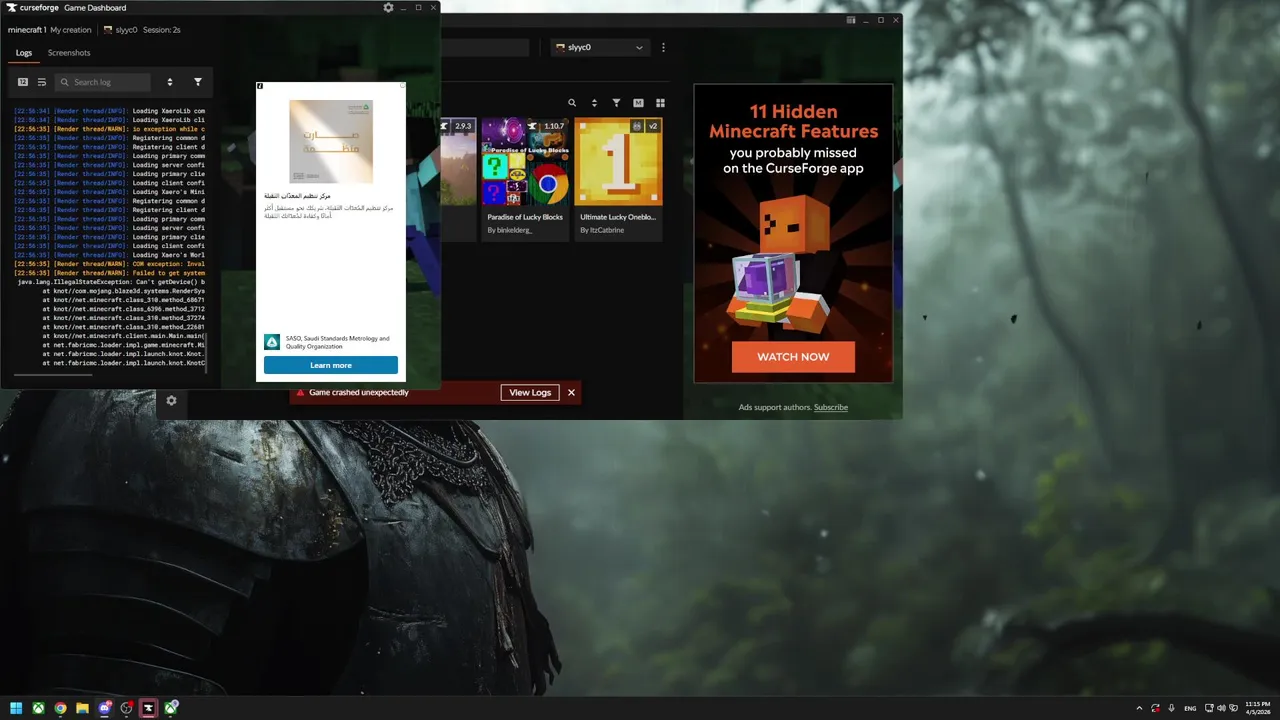Toggle the M view icon in modpack toolbar
Viewport: 1280px width, 720px height.
(x=638, y=103)
